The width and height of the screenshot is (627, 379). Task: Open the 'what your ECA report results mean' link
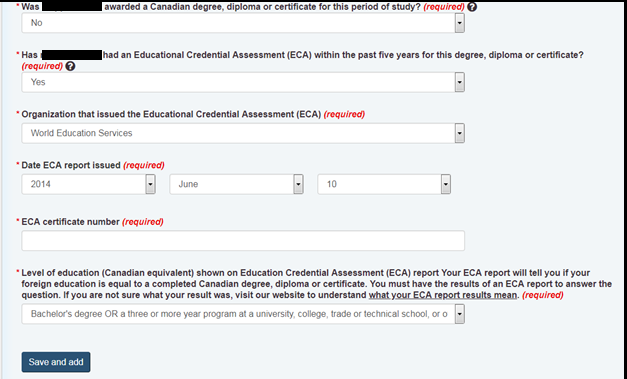click(443, 295)
